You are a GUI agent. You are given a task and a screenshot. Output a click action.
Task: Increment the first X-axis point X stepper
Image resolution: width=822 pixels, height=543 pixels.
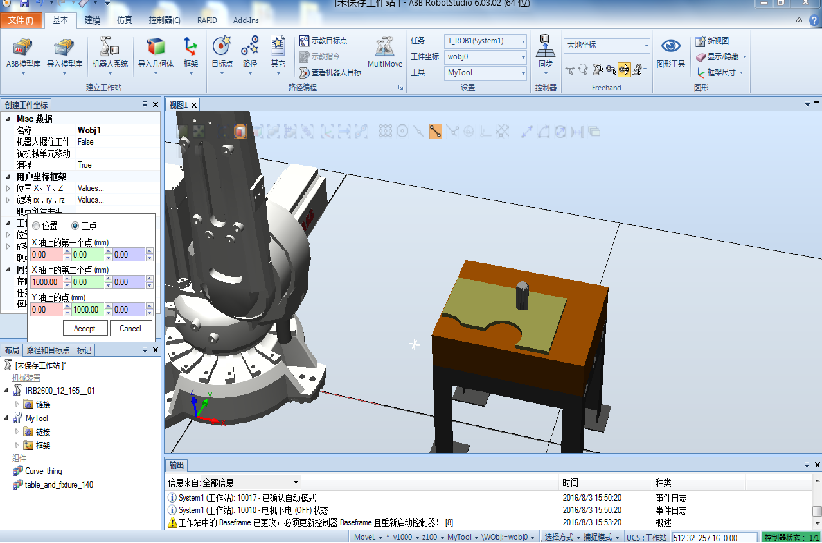(67, 252)
